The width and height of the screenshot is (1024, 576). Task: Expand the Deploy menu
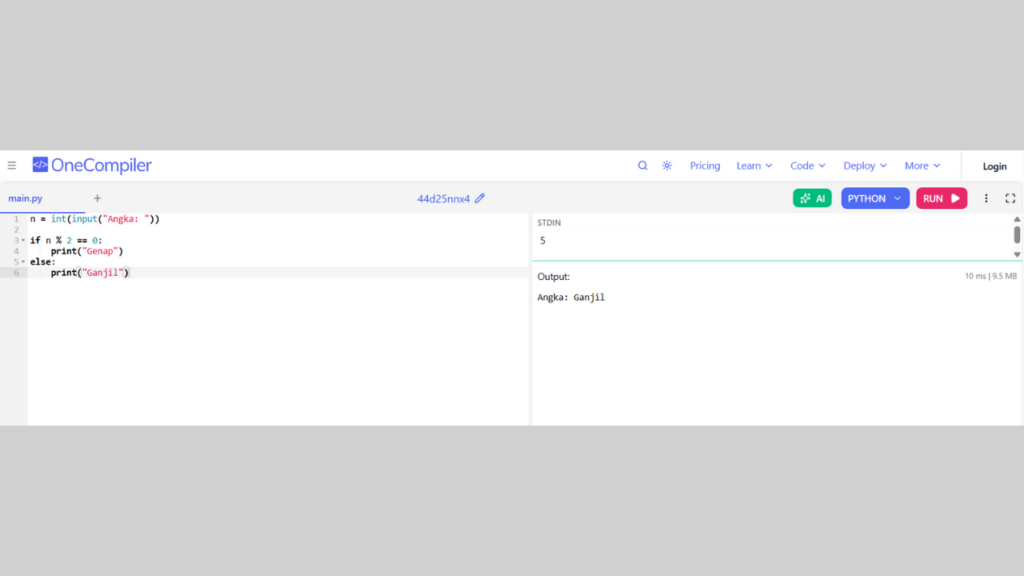[x=865, y=166]
